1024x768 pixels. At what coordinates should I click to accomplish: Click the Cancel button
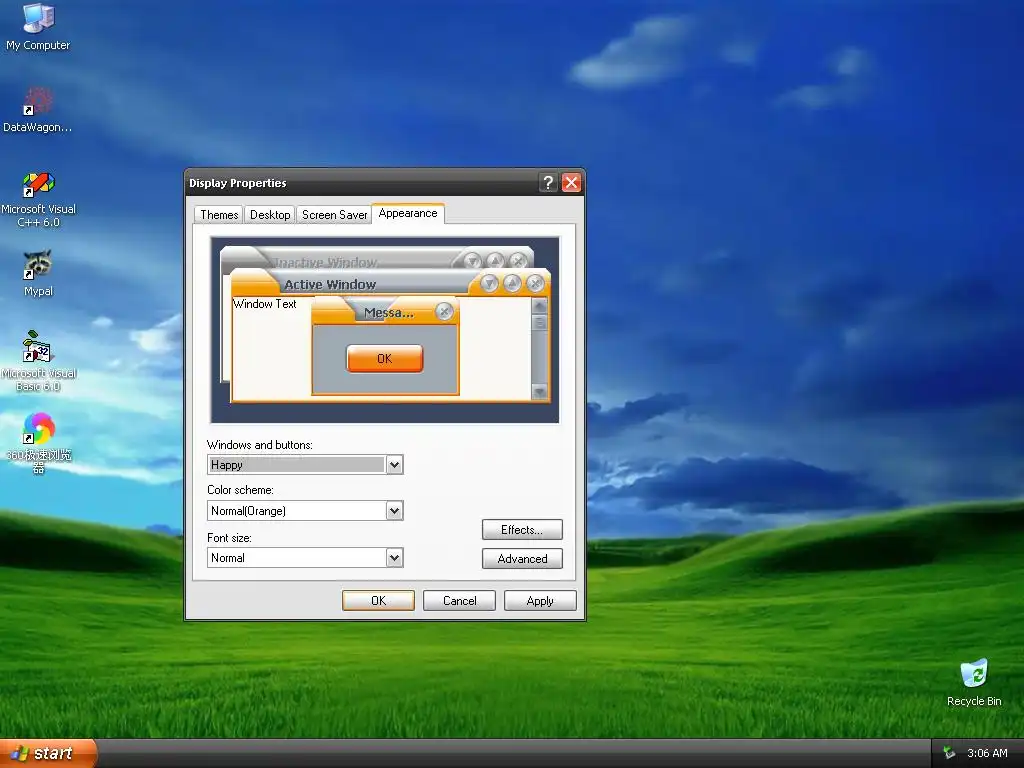(x=459, y=601)
